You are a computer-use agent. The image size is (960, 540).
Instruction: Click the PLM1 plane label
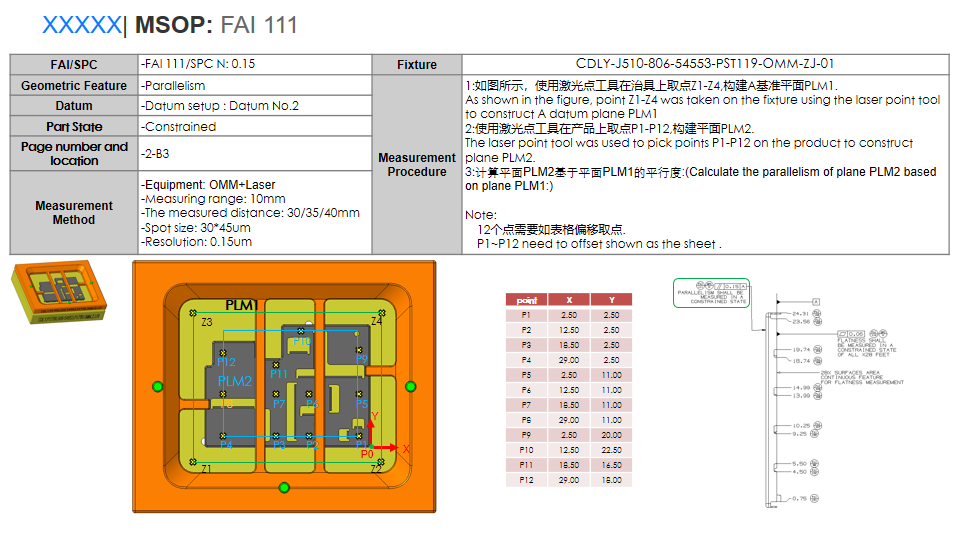(x=242, y=304)
